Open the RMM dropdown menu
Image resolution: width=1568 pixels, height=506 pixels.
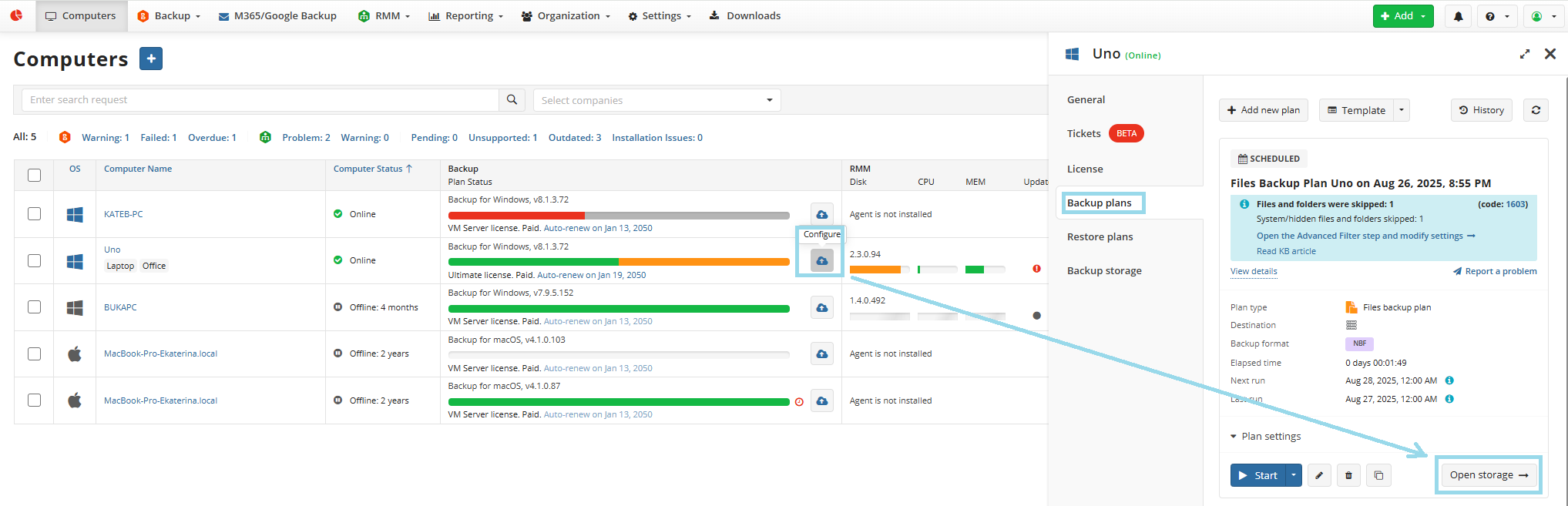pos(384,16)
